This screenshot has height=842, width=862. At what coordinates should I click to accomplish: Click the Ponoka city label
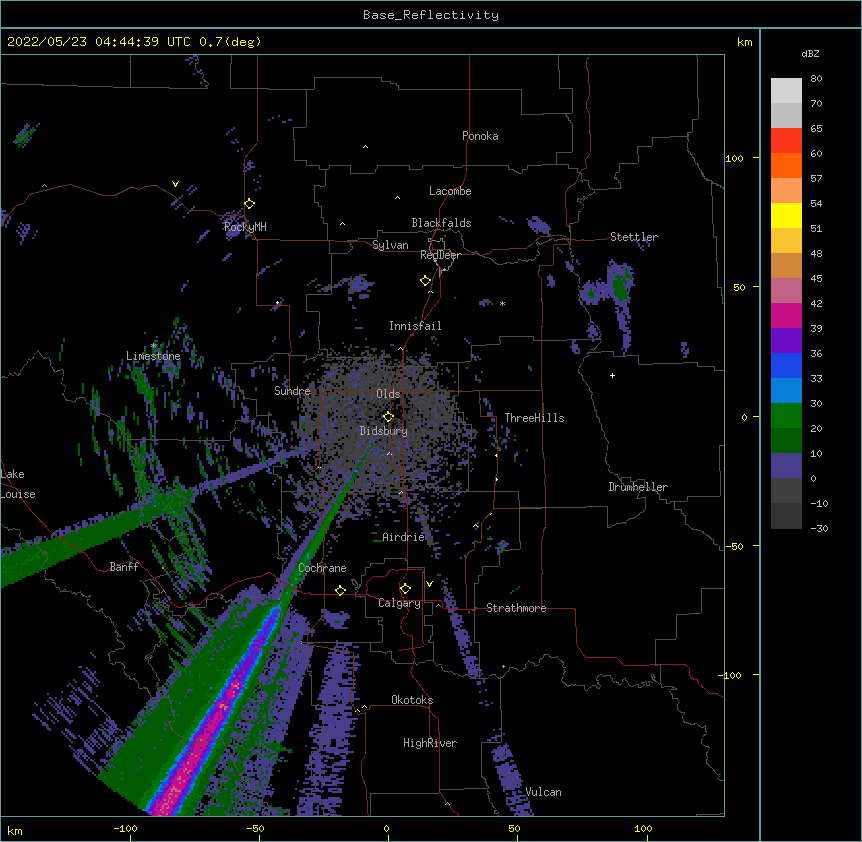tap(480, 136)
